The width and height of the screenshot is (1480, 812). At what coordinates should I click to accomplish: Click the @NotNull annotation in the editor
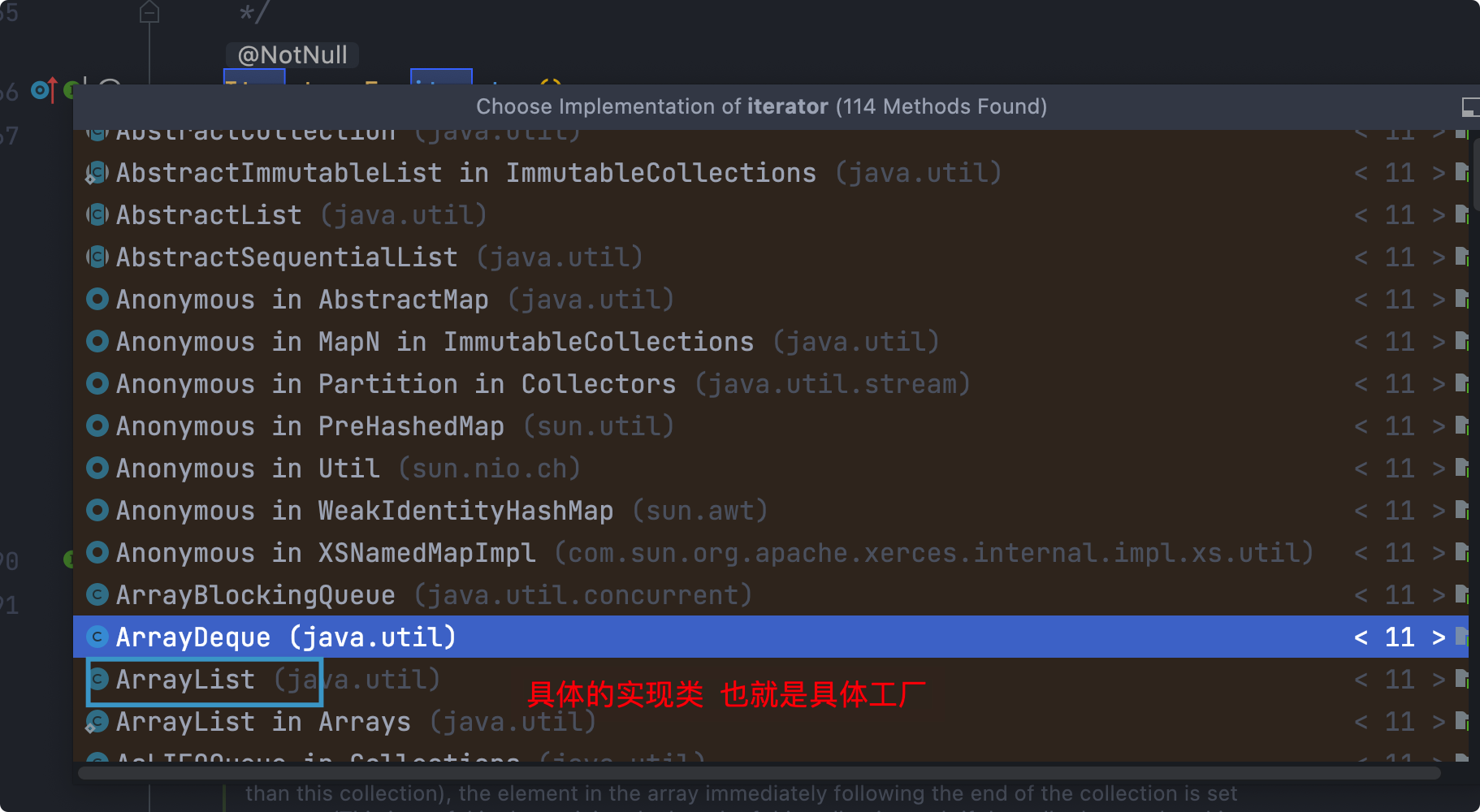coord(292,54)
